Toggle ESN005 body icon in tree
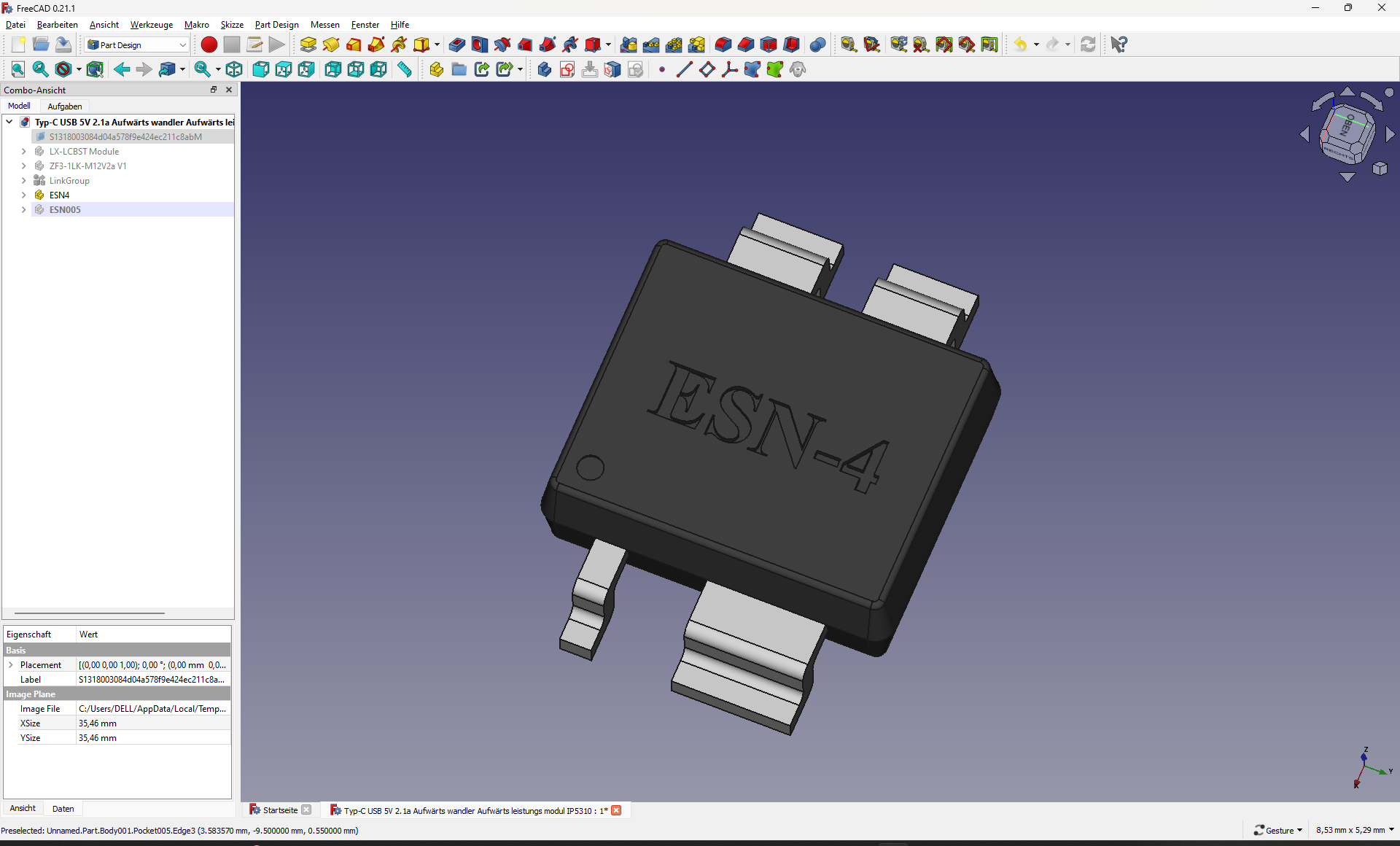 point(39,209)
